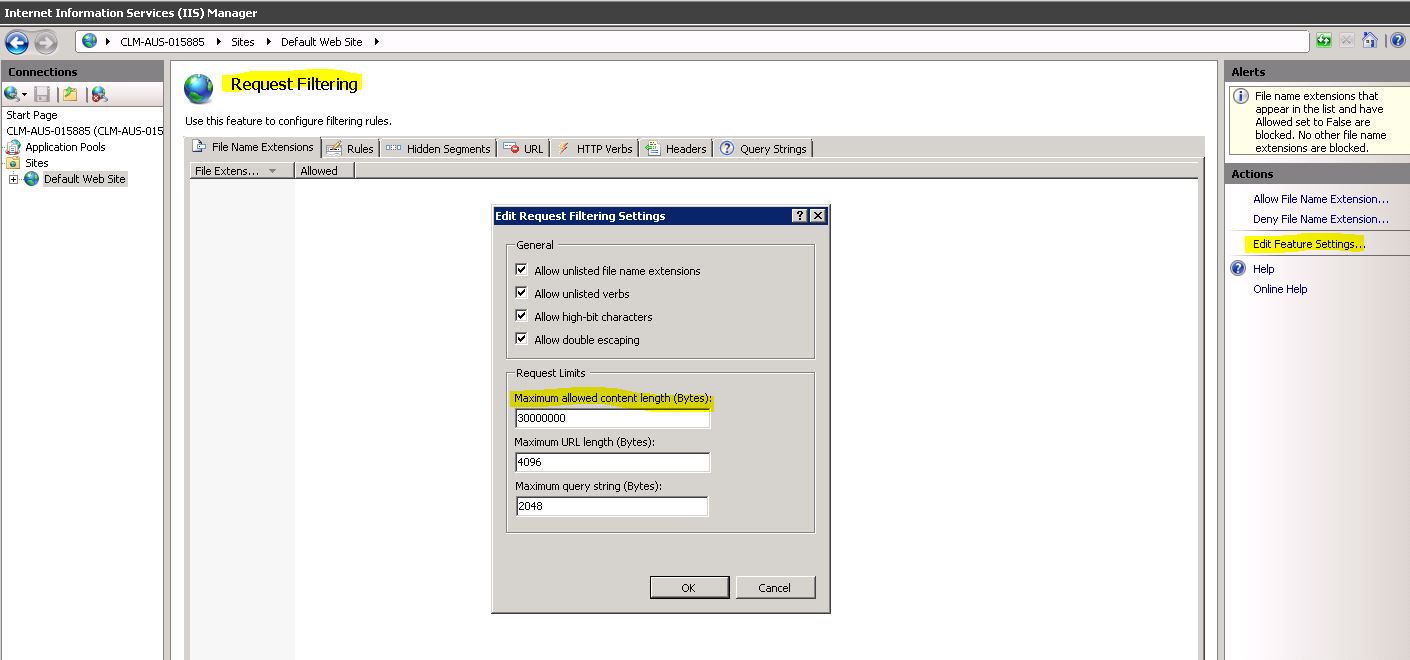Click OK in the settings dialog
Image resolution: width=1410 pixels, height=660 pixels.
coord(688,587)
